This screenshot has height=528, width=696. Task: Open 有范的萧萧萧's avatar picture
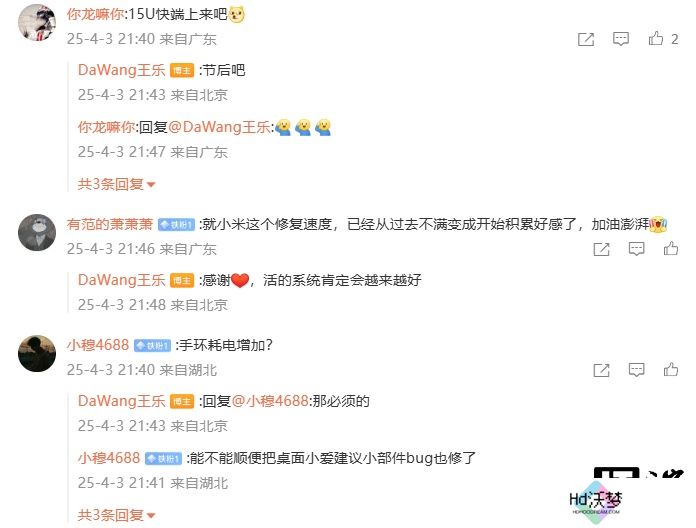coord(37,232)
